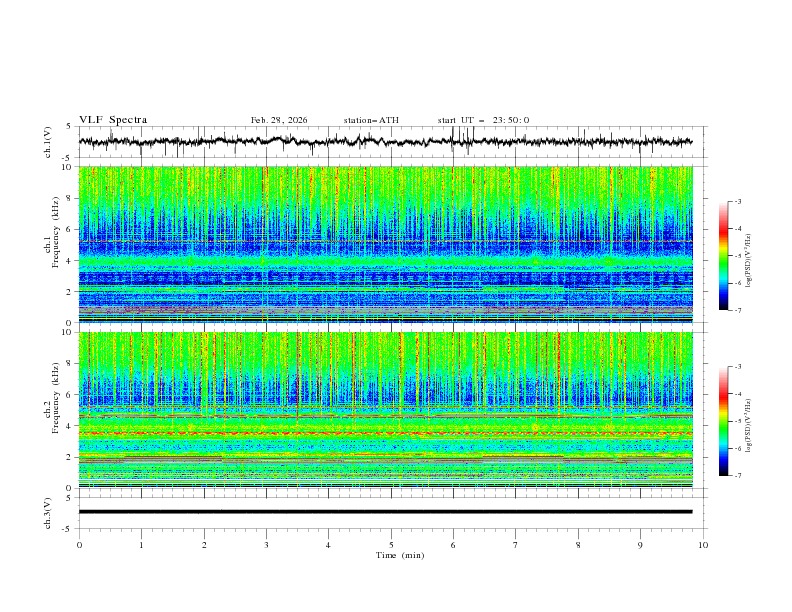The image size is (792, 612).
Task: Click the "2" kHz tick on ch.1 spectrogram
Action: pos(70,292)
